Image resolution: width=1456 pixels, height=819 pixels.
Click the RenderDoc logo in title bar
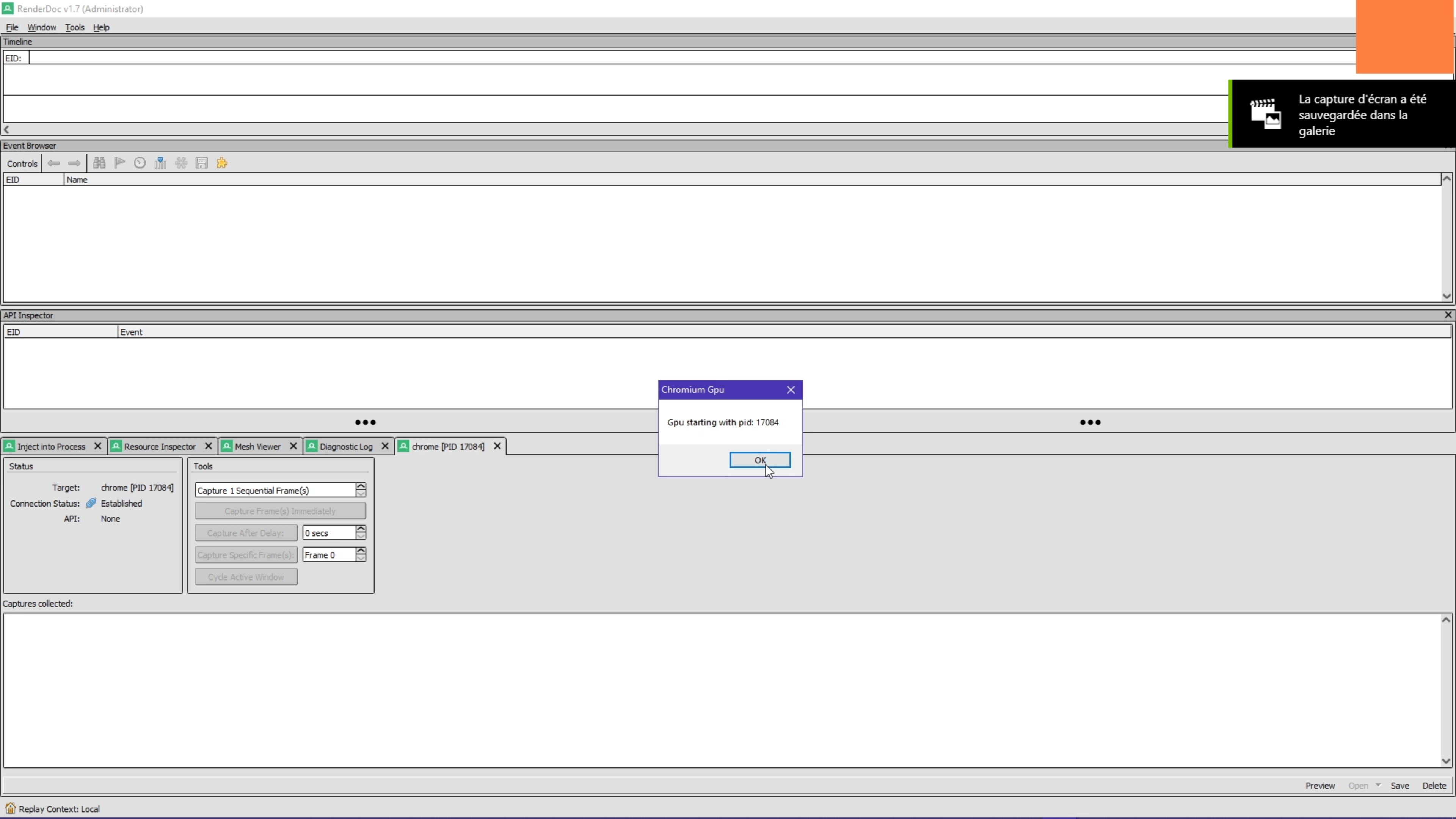click(x=8, y=8)
